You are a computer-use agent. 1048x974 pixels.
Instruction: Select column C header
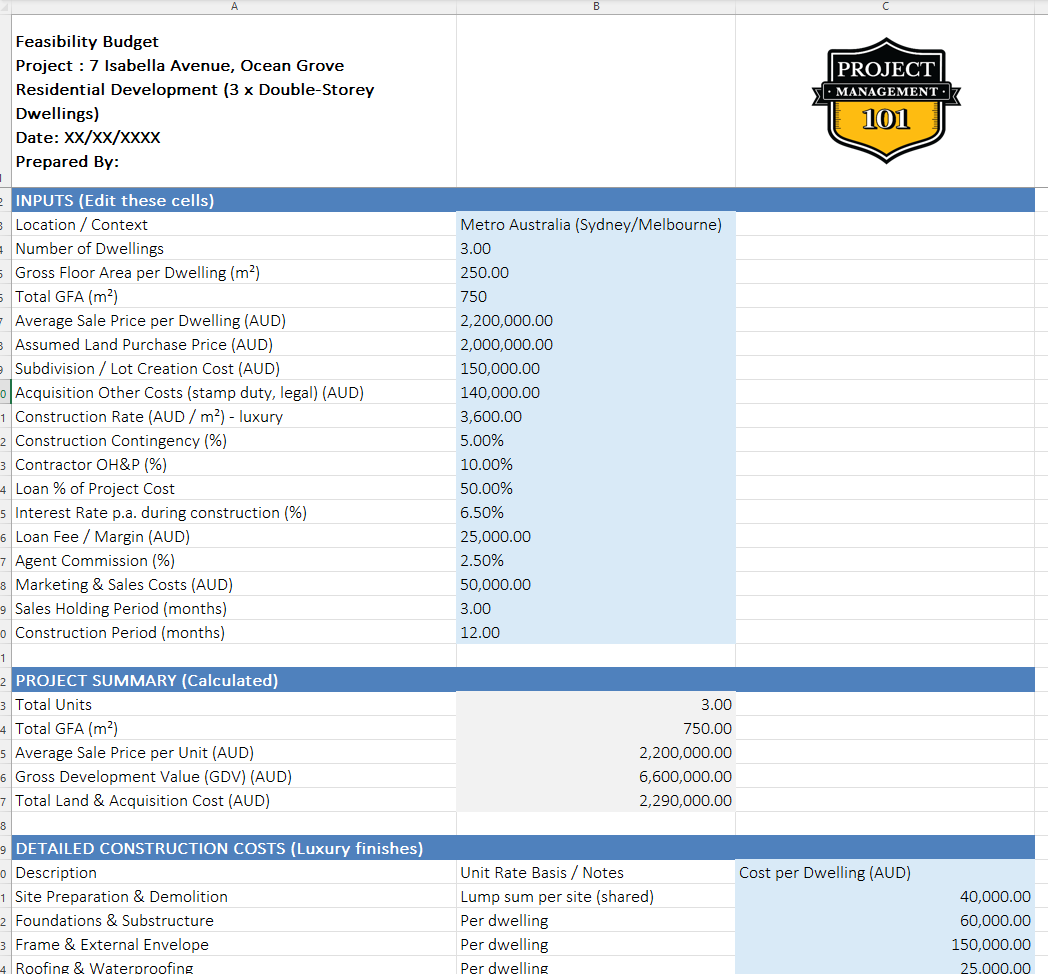click(x=884, y=7)
